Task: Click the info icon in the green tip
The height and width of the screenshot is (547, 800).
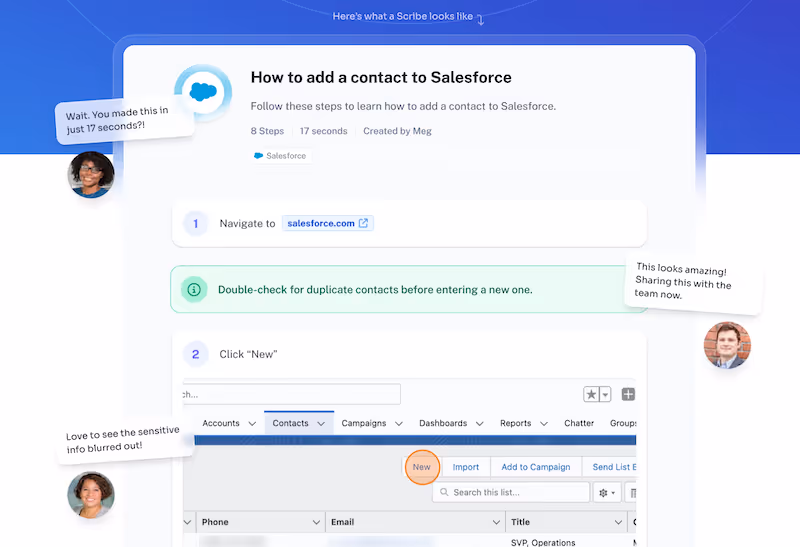Action: coord(194,289)
